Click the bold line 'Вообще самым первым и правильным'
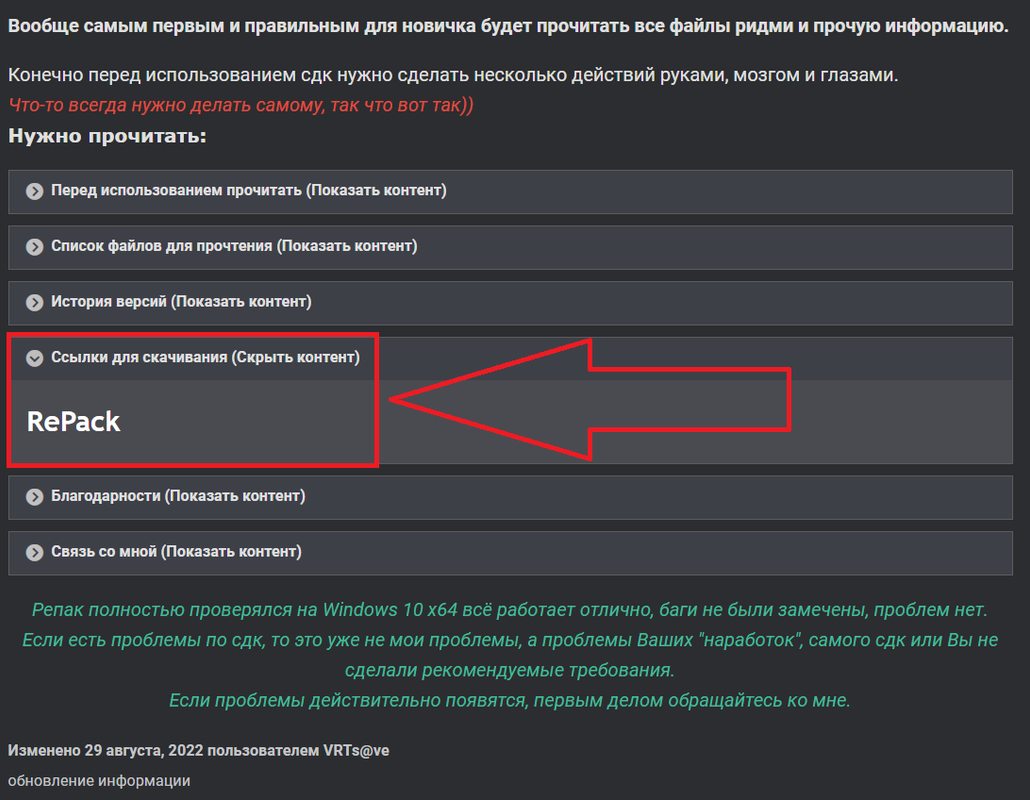This screenshot has height=800, width=1030. 508,26
